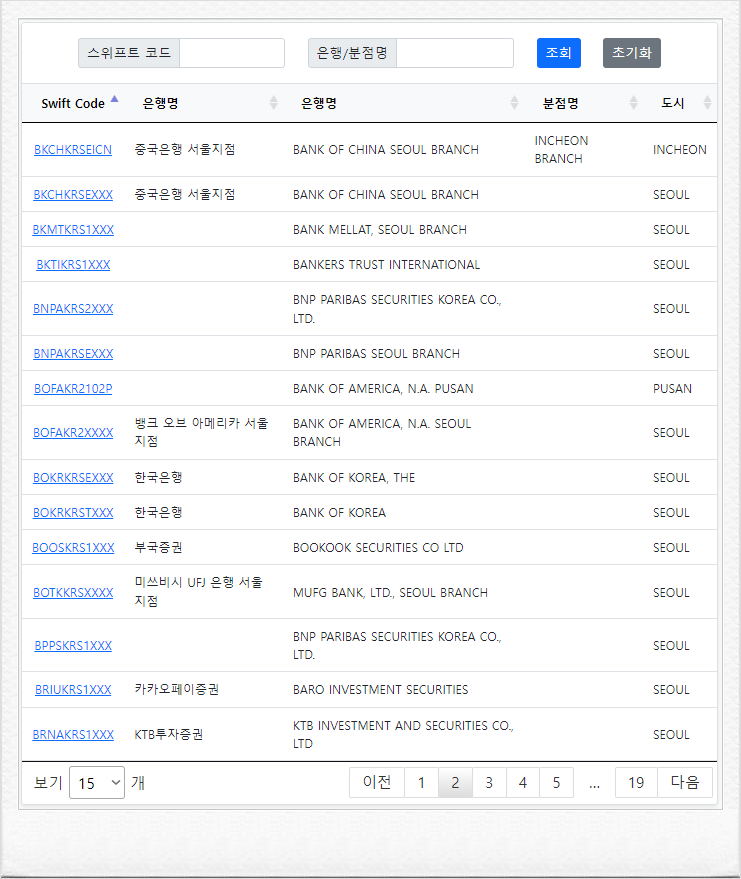Click the 스위프트 코드 field label
This screenshot has height=879, width=741.
coord(129,53)
